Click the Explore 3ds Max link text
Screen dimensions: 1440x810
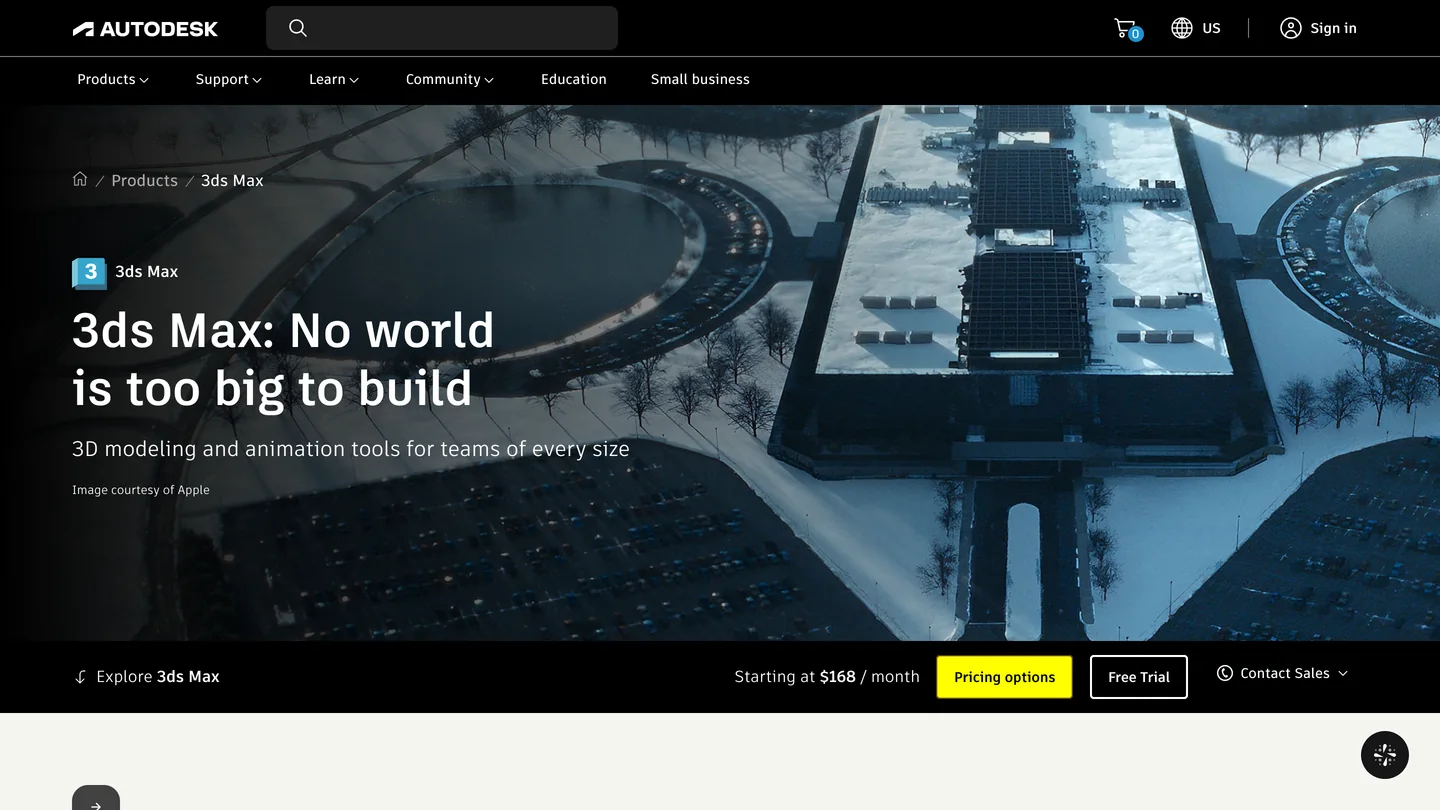pyautogui.click(x=158, y=677)
